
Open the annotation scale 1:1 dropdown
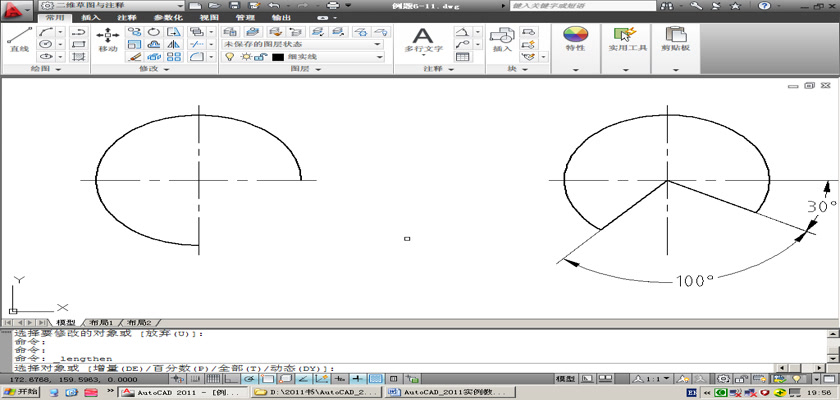652,379
